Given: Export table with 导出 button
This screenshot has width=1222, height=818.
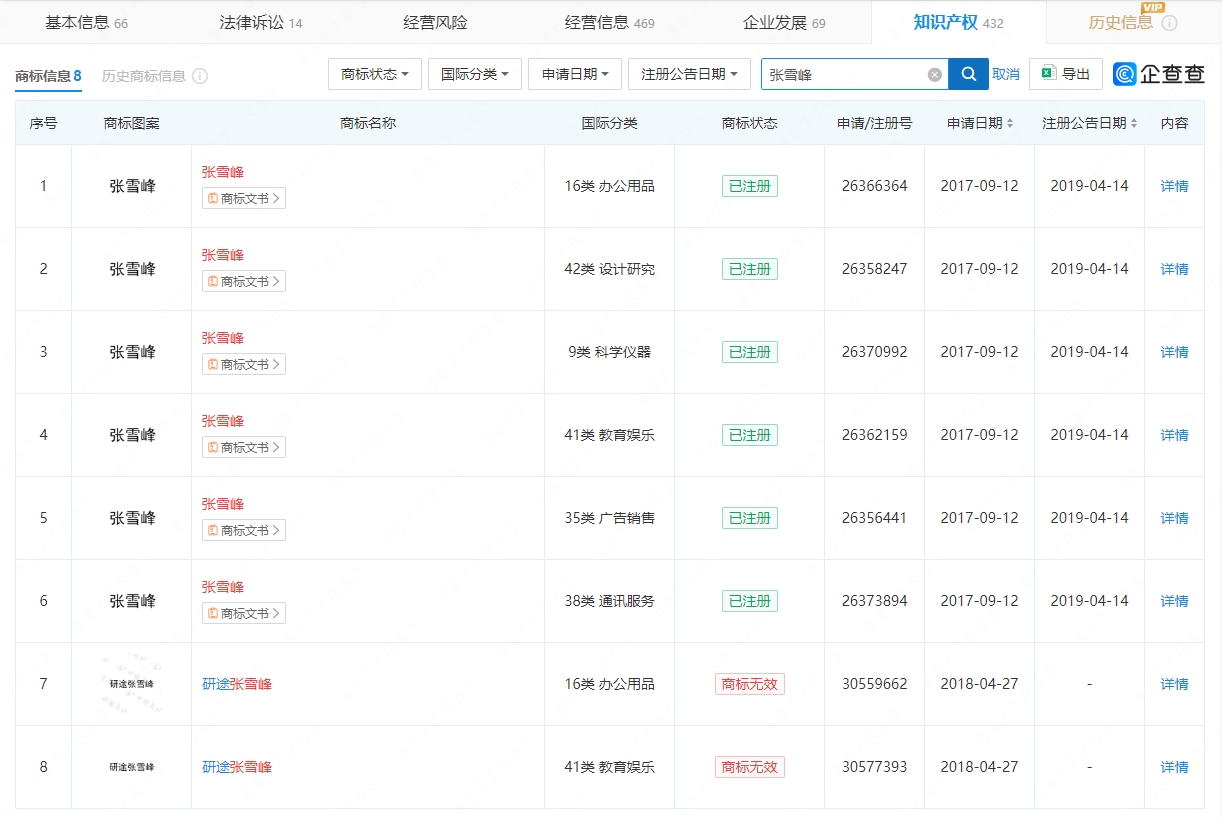Looking at the screenshot, I should tap(1066, 74).
